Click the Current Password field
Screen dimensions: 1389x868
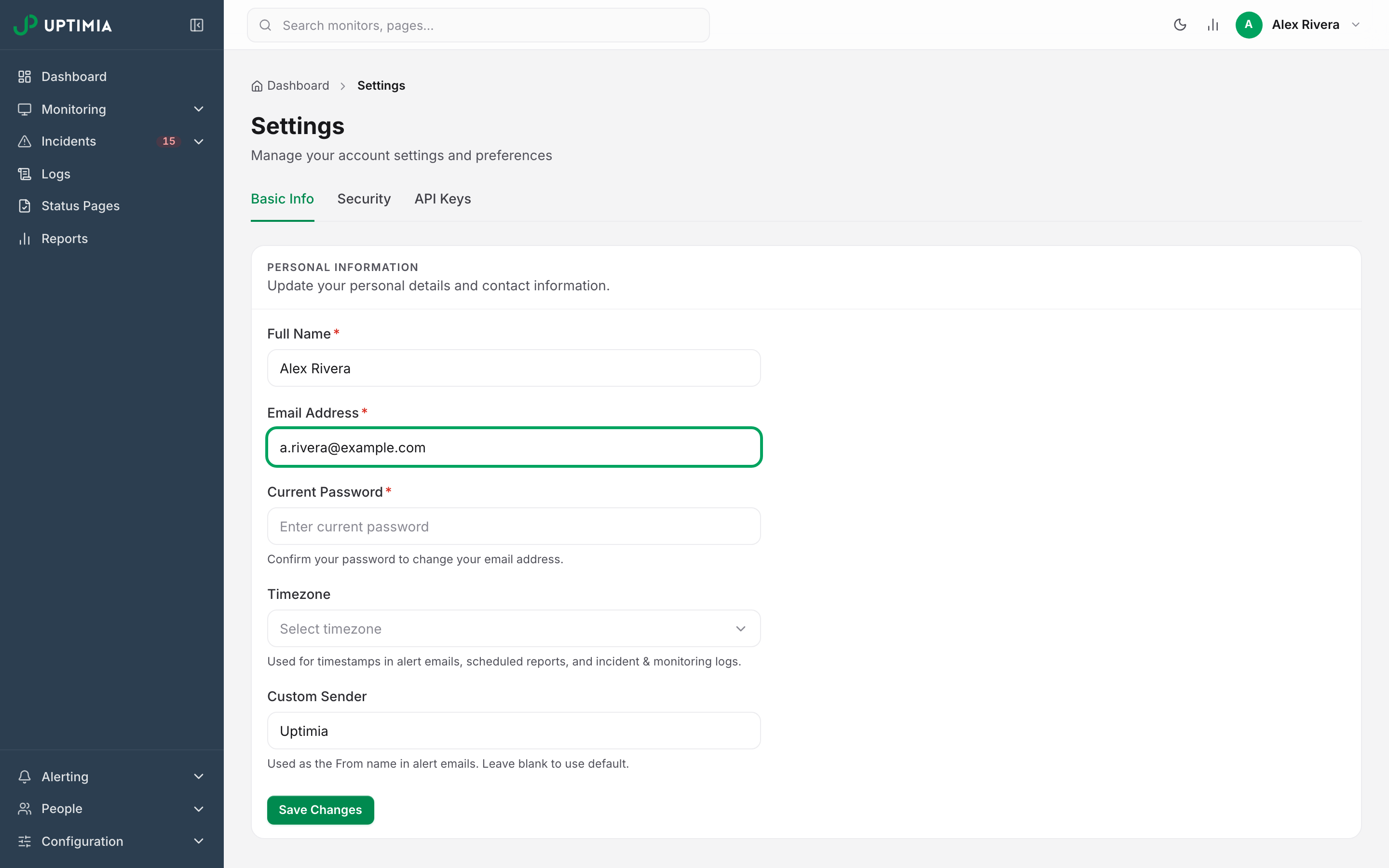[x=514, y=527]
